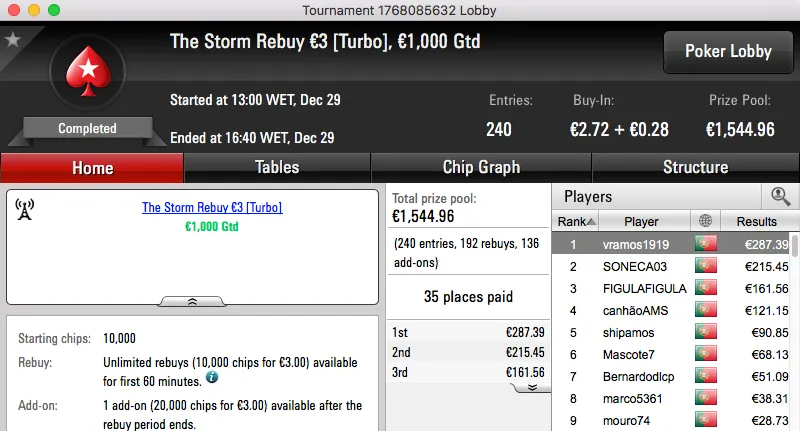Go to the Poker Lobby
Image resolution: width=800 pixels, height=431 pixels.
[x=727, y=52]
